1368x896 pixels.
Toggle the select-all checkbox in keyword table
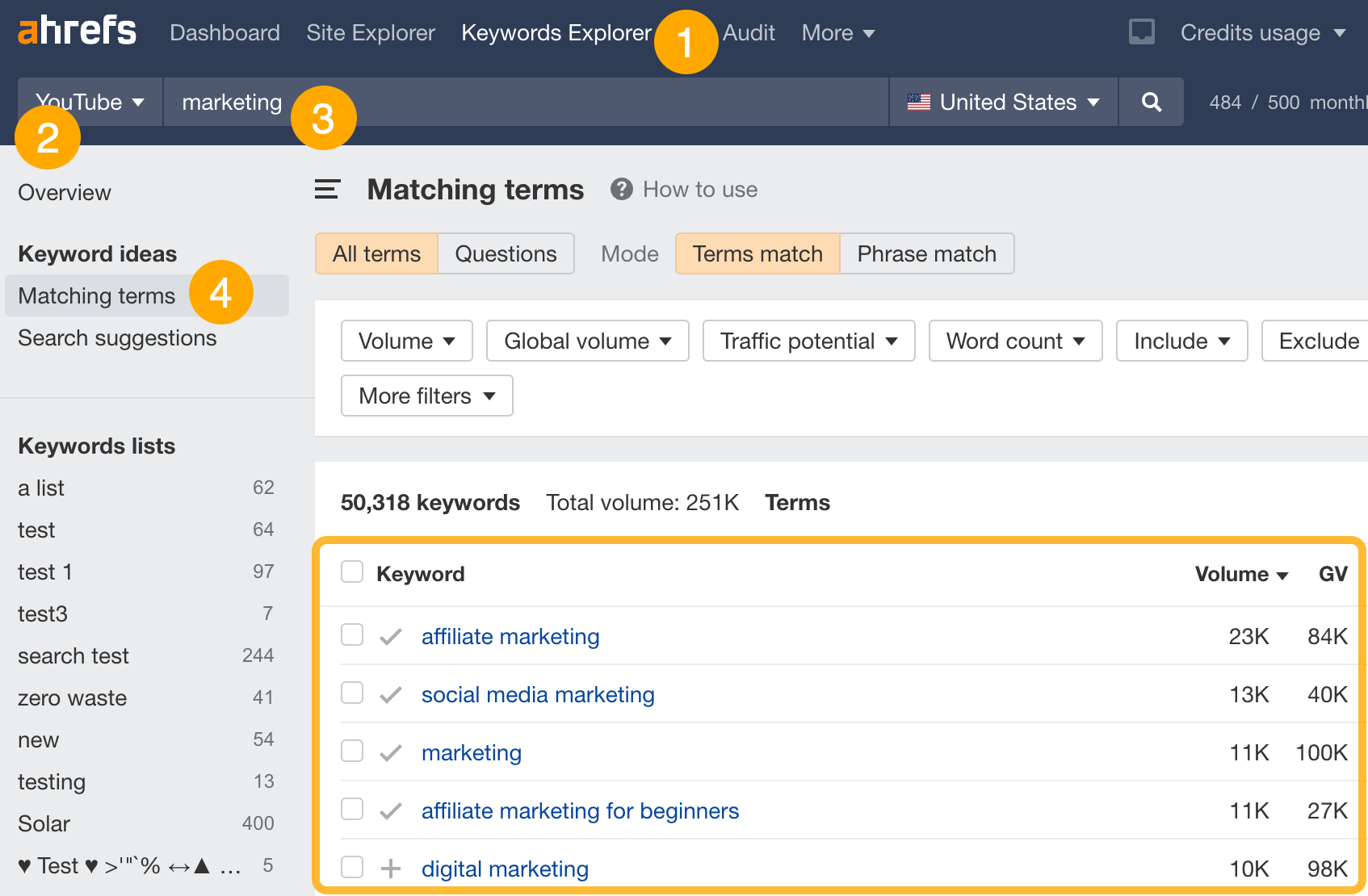(x=352, y=571)
